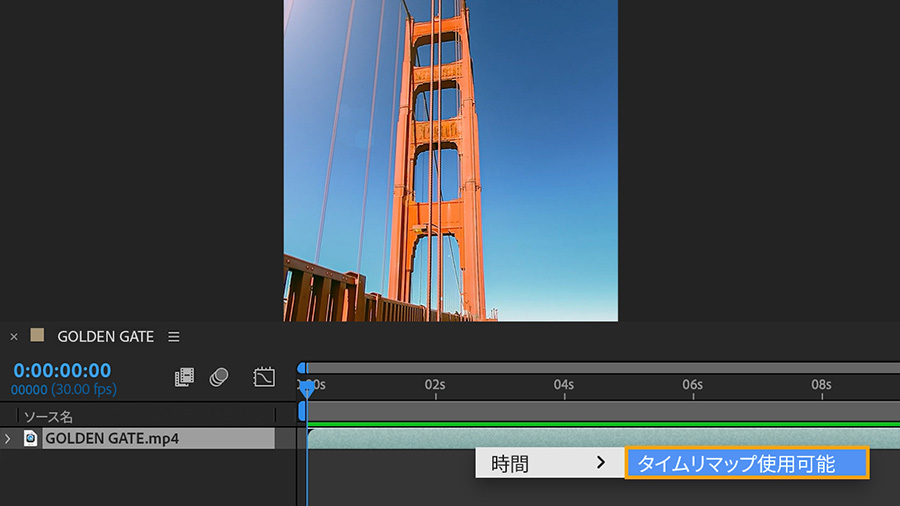The height and width of the screenshot is (506, 900).
Task: Toggle the motion blur switch icon
Action: (219, 377)
